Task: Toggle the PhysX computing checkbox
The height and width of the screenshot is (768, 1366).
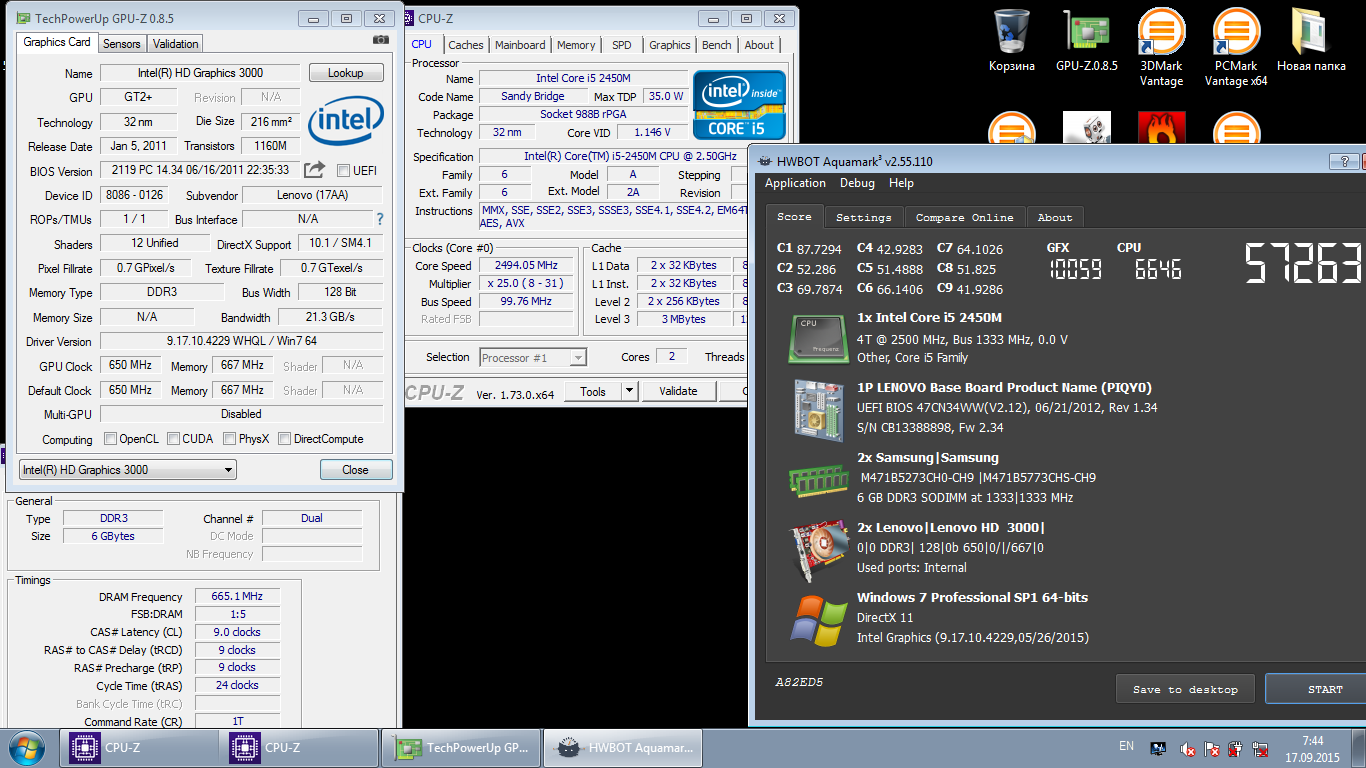Action: pos(230,439)
